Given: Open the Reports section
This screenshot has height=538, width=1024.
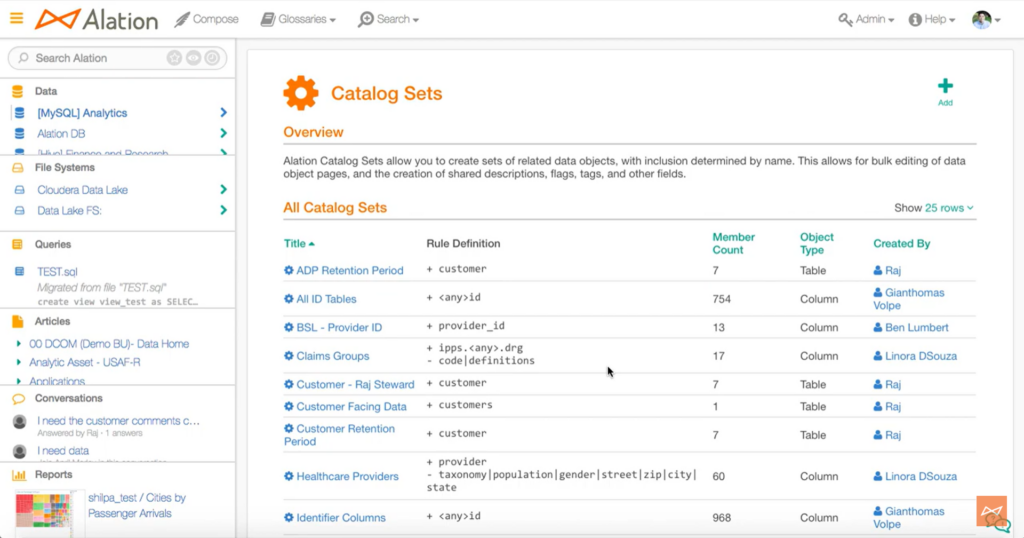Looking at the screenshot, I should tap(54, 475).
